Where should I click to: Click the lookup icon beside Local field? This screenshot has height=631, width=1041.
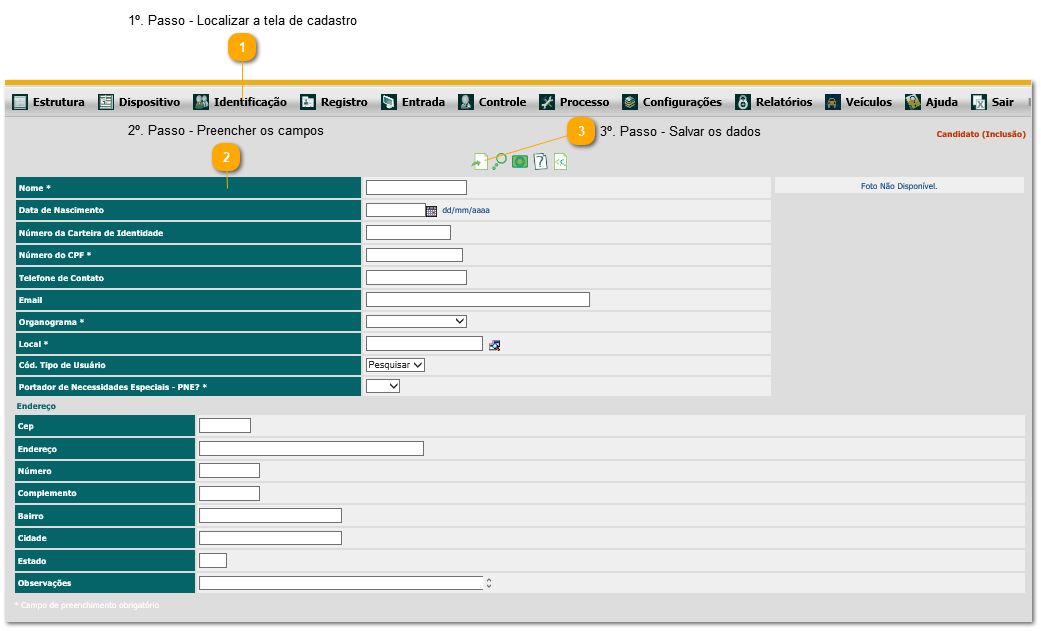[x=494, y=345]
